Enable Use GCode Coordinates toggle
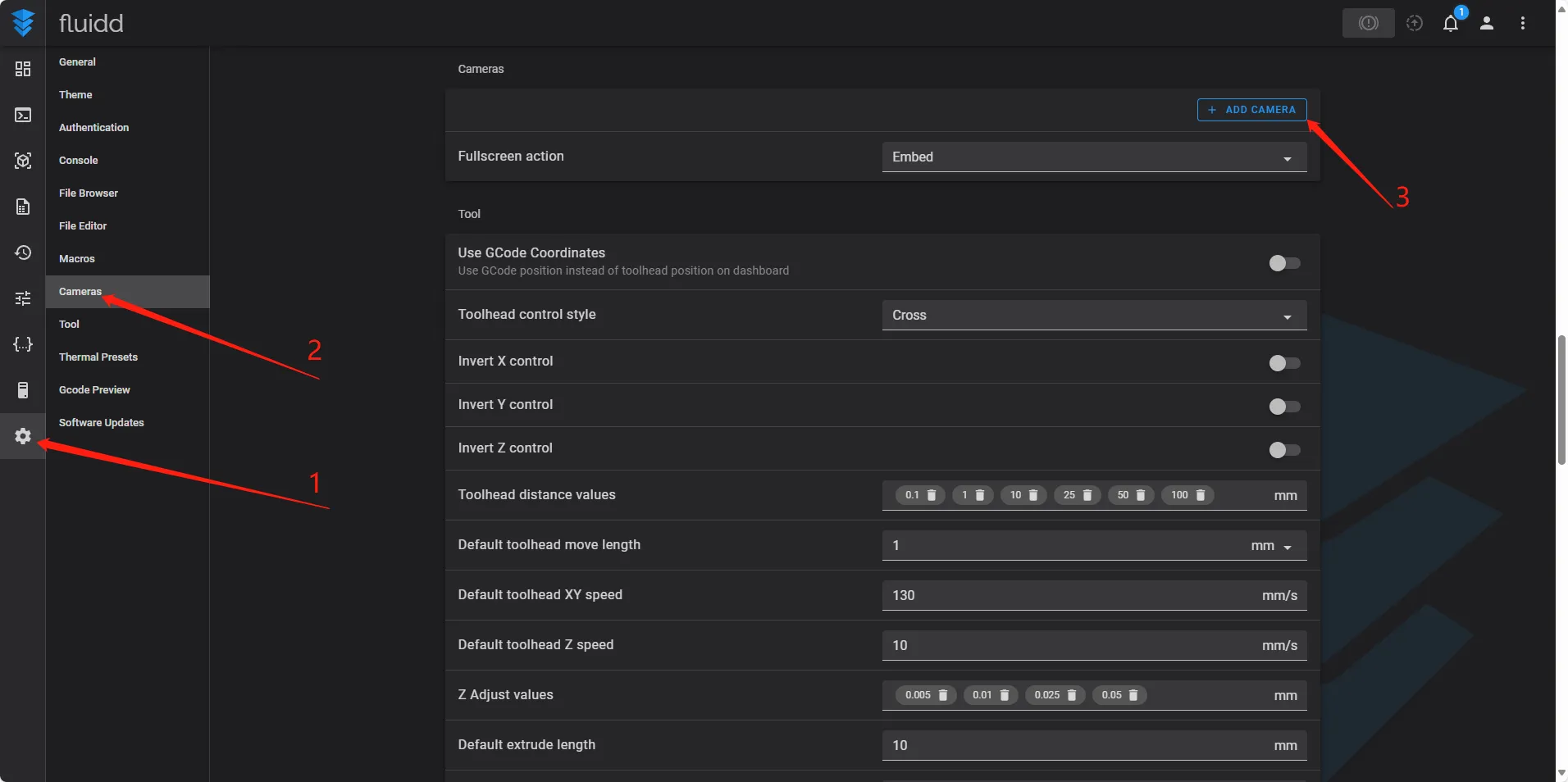 pyautogui.click(x=1284, y=263)
